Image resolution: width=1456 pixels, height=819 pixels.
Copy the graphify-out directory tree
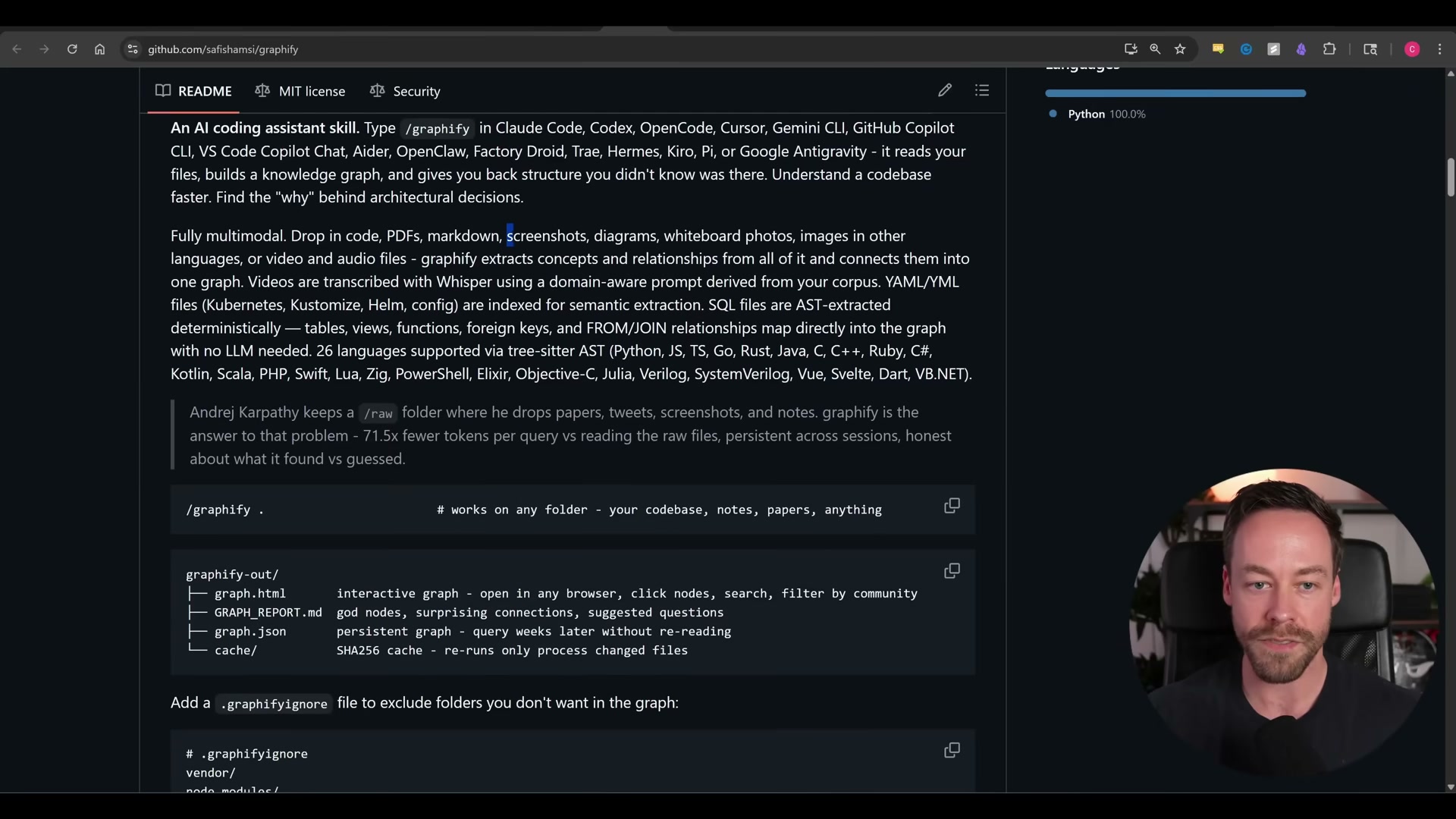coord(952,571)
